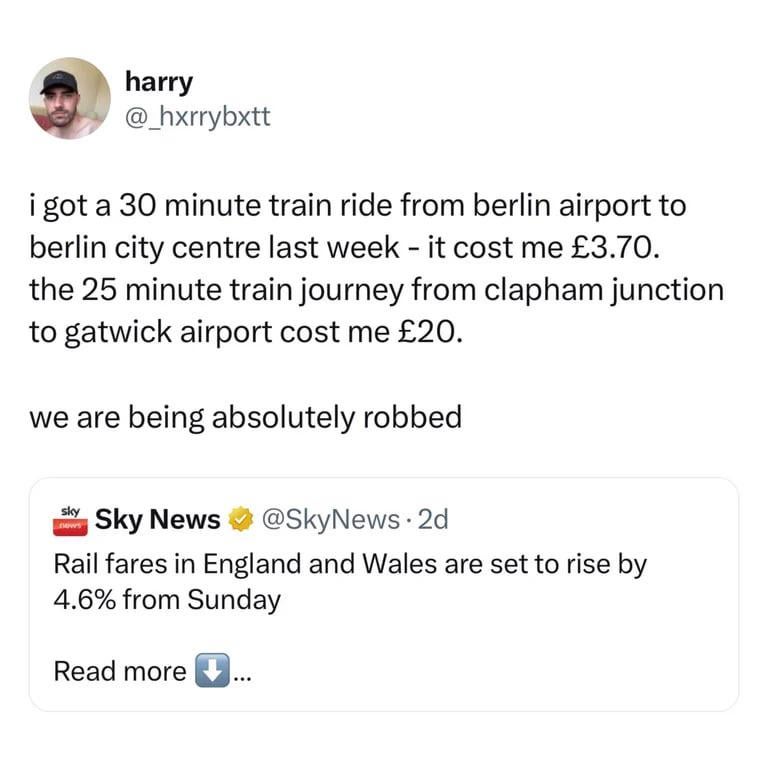Click the display name "harry"
The width and height of the screenshot is (768, 768).
click(157, 82)
